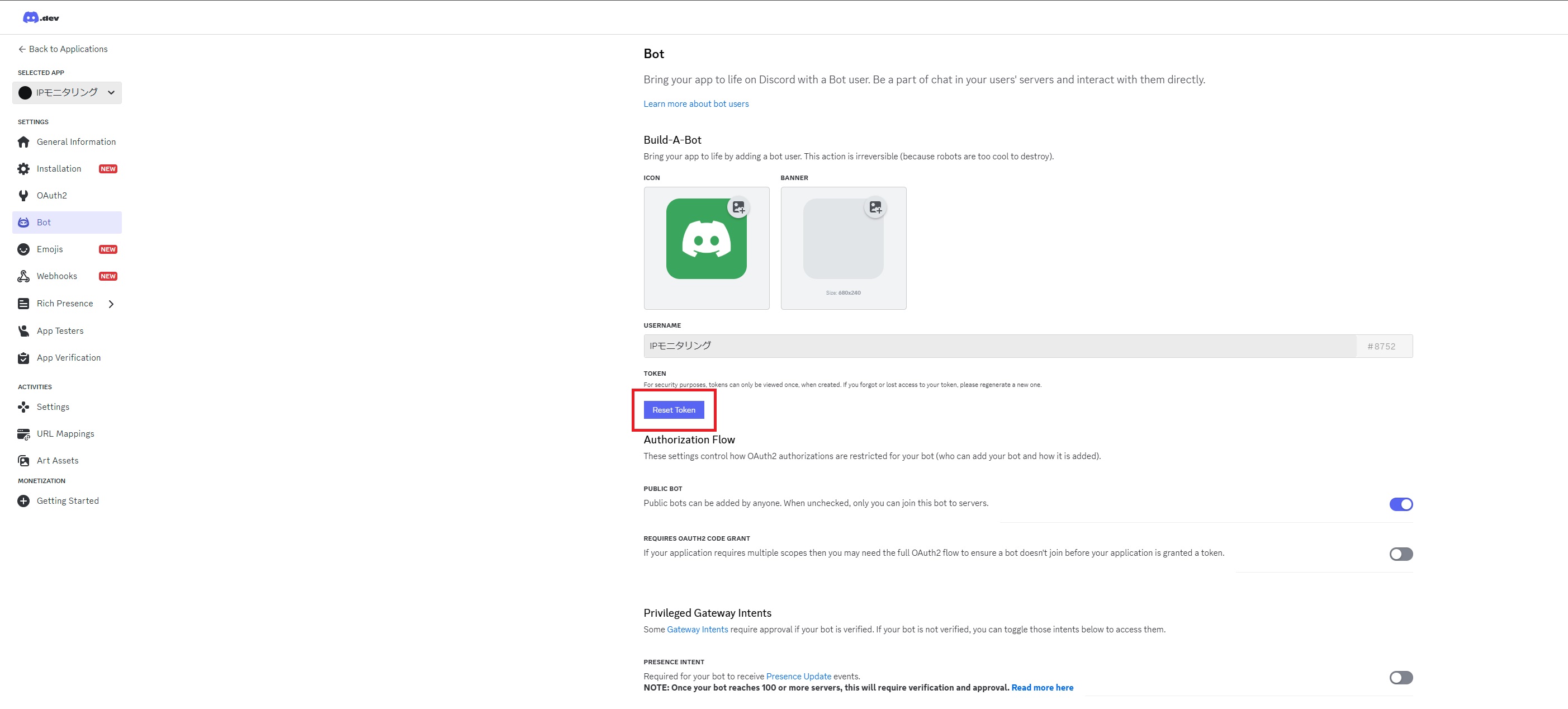Viewport: 1568px width, 709px height.
Task: Click the Reset Token button
Action: tap(673, 410)
